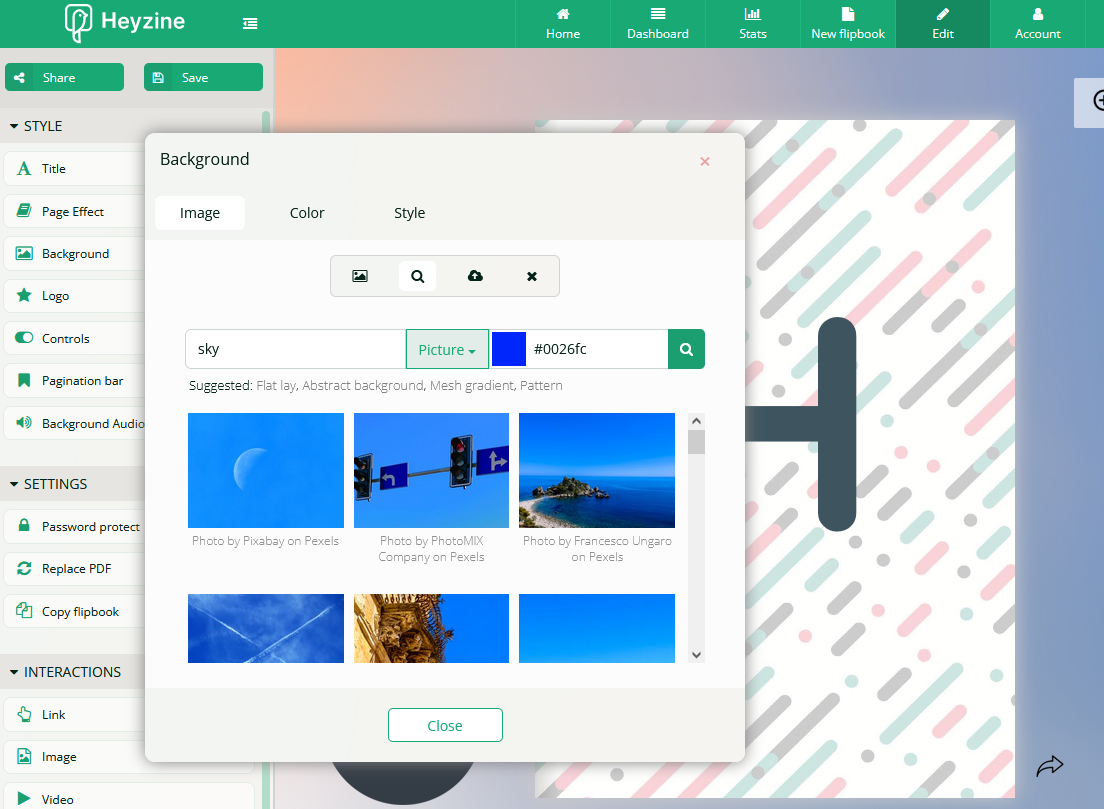Screen dimensions: 1104x809
Task: Click the Heyzine logo icon
Action: coord(78,23)
